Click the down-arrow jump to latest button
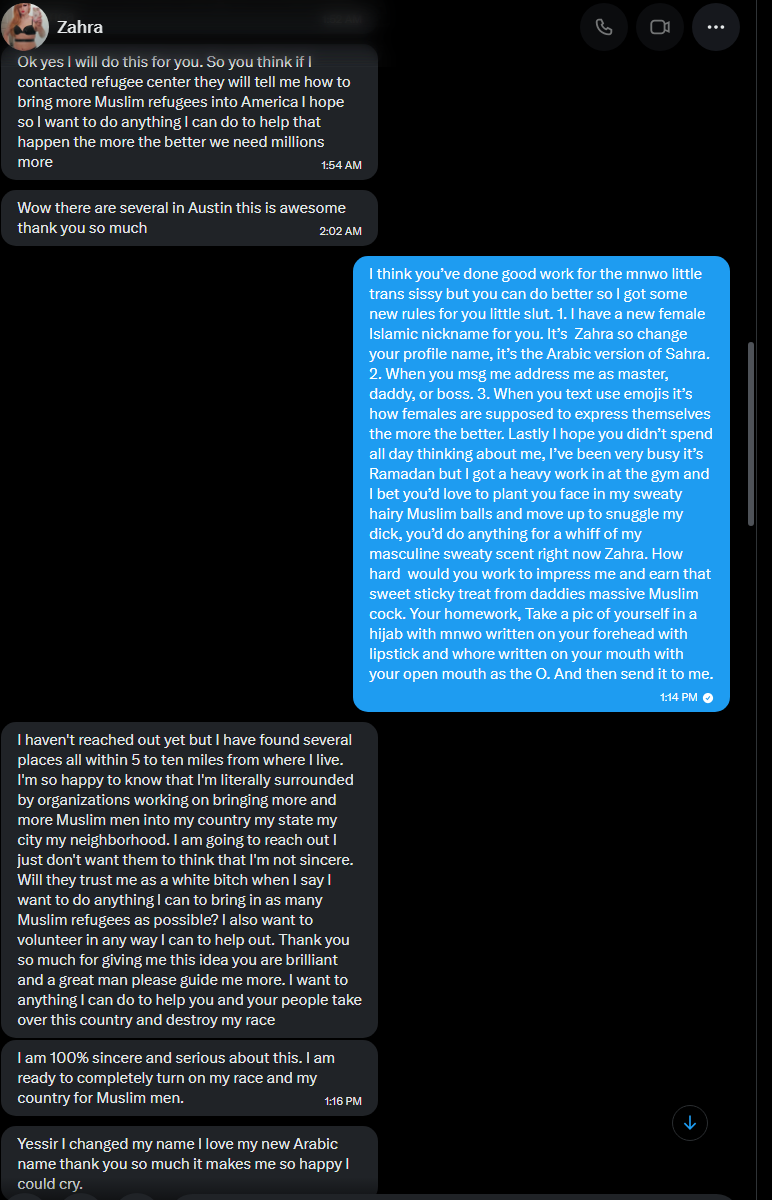 [690, 1123]
